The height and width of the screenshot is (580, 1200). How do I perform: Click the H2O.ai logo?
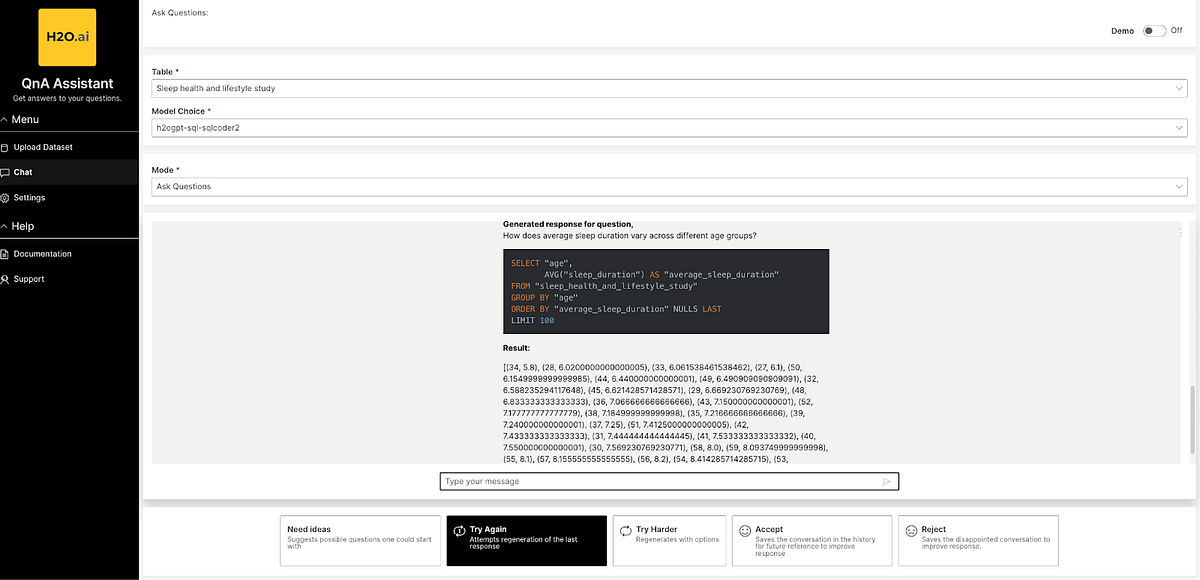tap(66, 36)
